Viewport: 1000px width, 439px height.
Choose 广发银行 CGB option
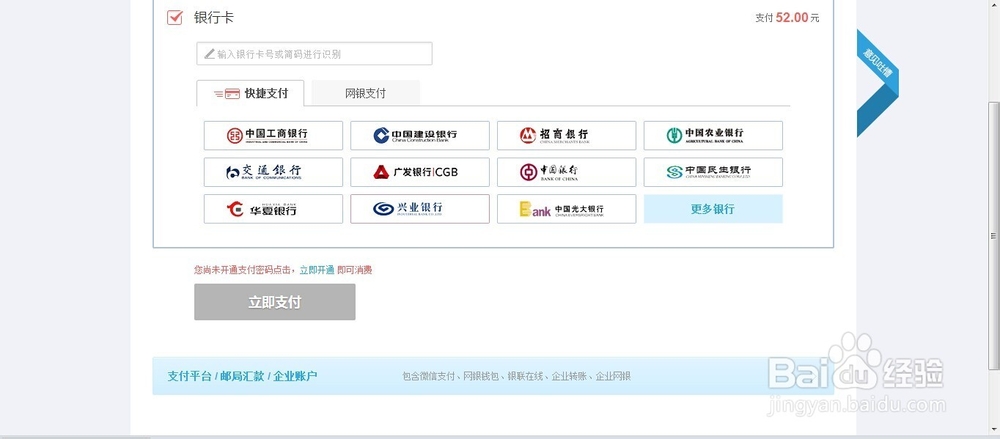tap(420, 172)
